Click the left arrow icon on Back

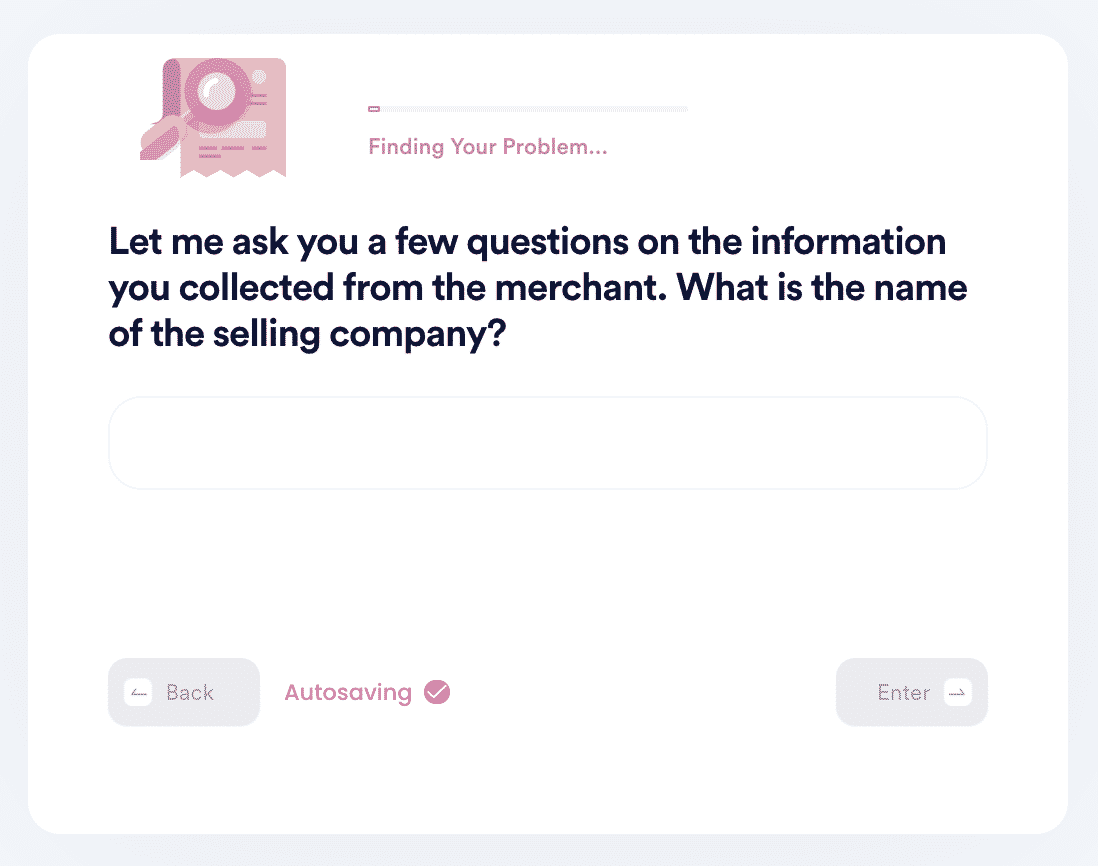(x=139, y=692)
